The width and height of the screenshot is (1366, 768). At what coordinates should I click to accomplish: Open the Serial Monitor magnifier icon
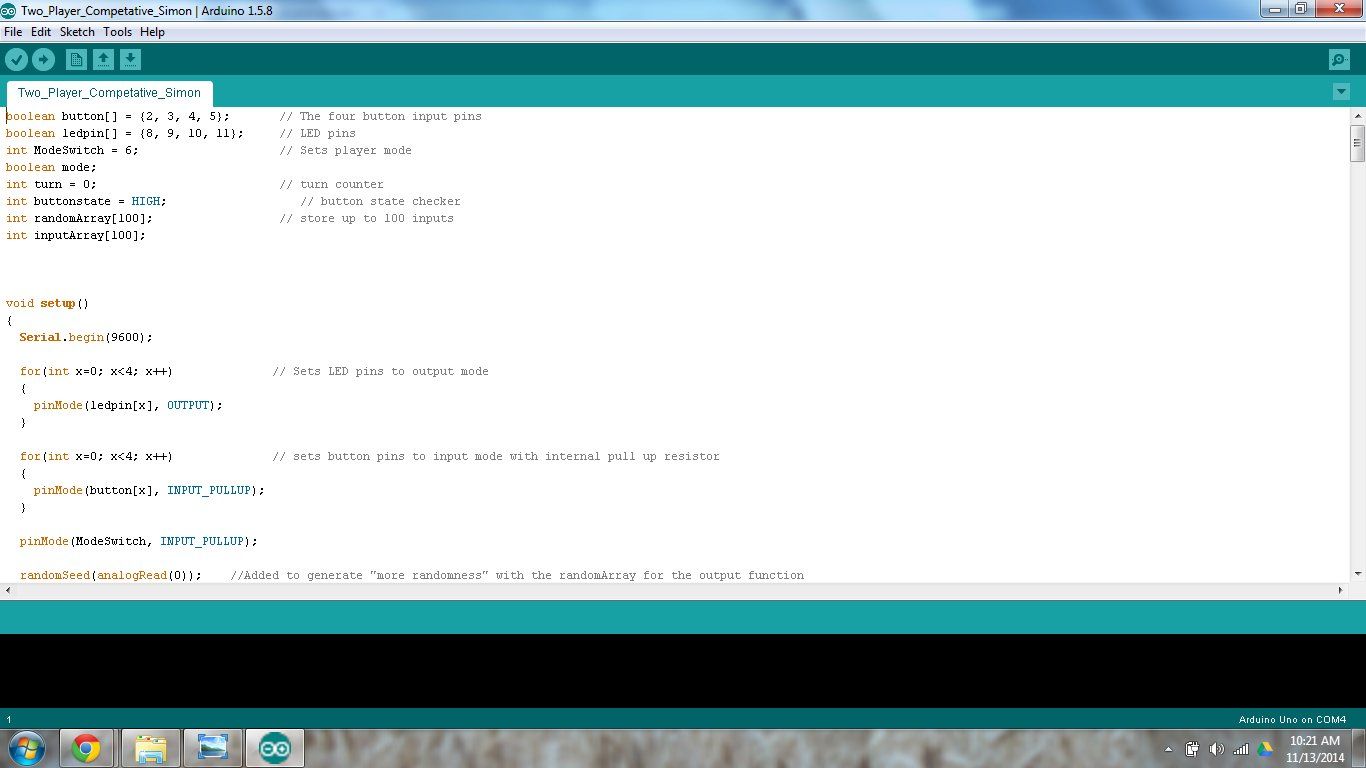point(1339,60)
